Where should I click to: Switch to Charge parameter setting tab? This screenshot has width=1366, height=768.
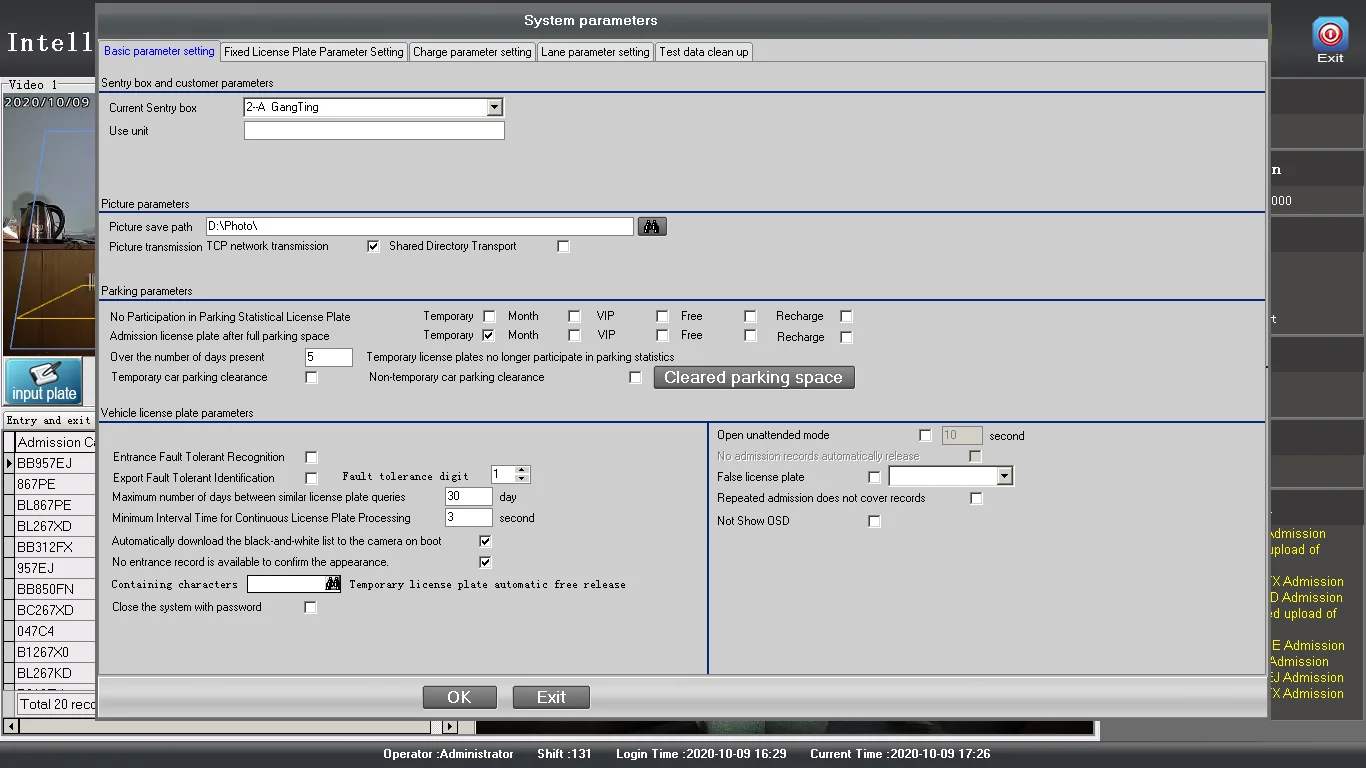[x=472, y=52]
